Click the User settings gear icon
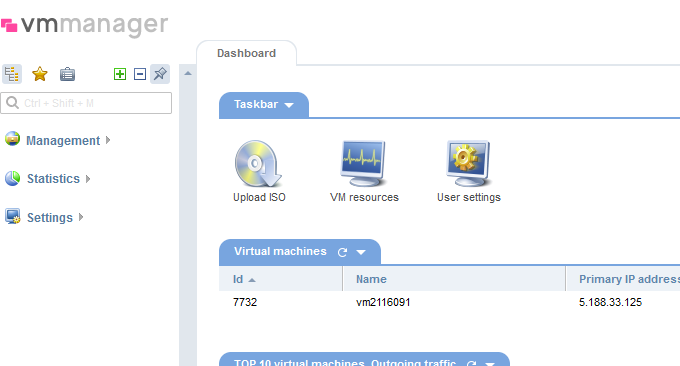680x366 pixels. [x=468, y=163]
